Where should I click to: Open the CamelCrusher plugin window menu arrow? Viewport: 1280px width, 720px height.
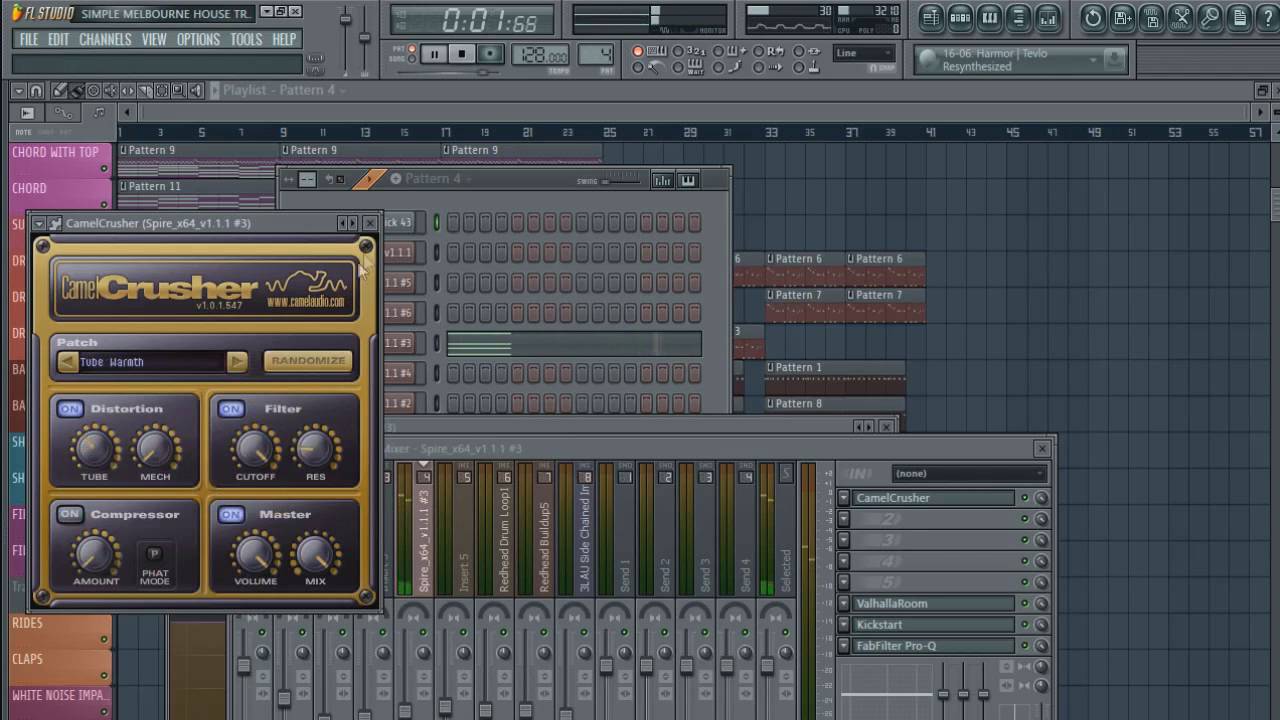click(x=38, y=224)
